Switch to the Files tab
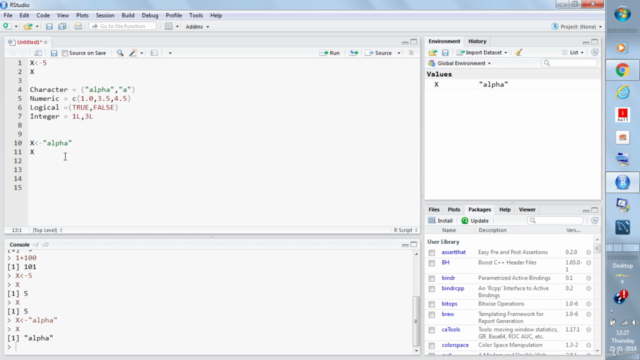Screen dimensions: 640x360 pyautogui.click(x=434, y=209)
